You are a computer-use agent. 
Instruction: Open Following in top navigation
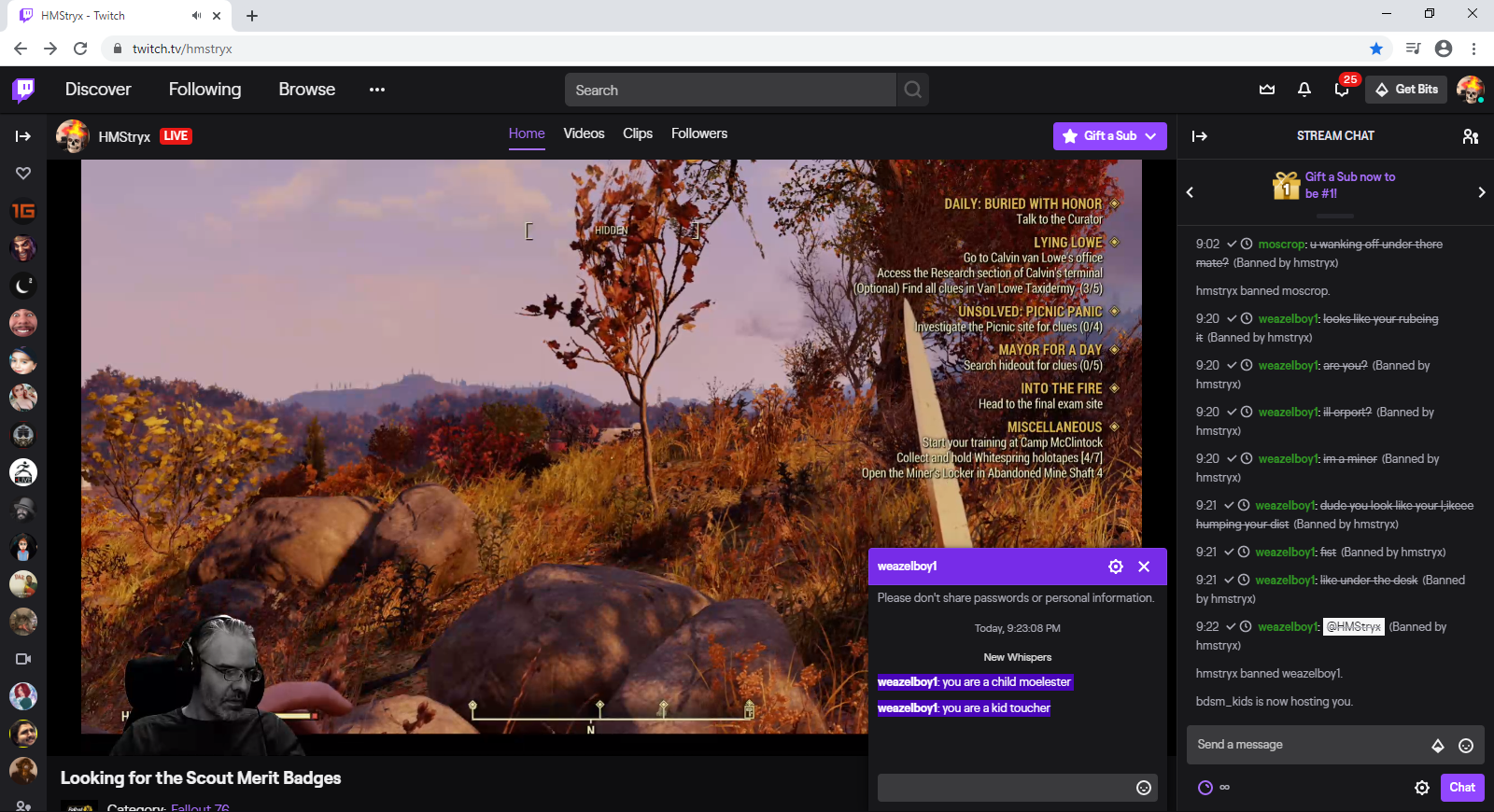coord(204,90)
